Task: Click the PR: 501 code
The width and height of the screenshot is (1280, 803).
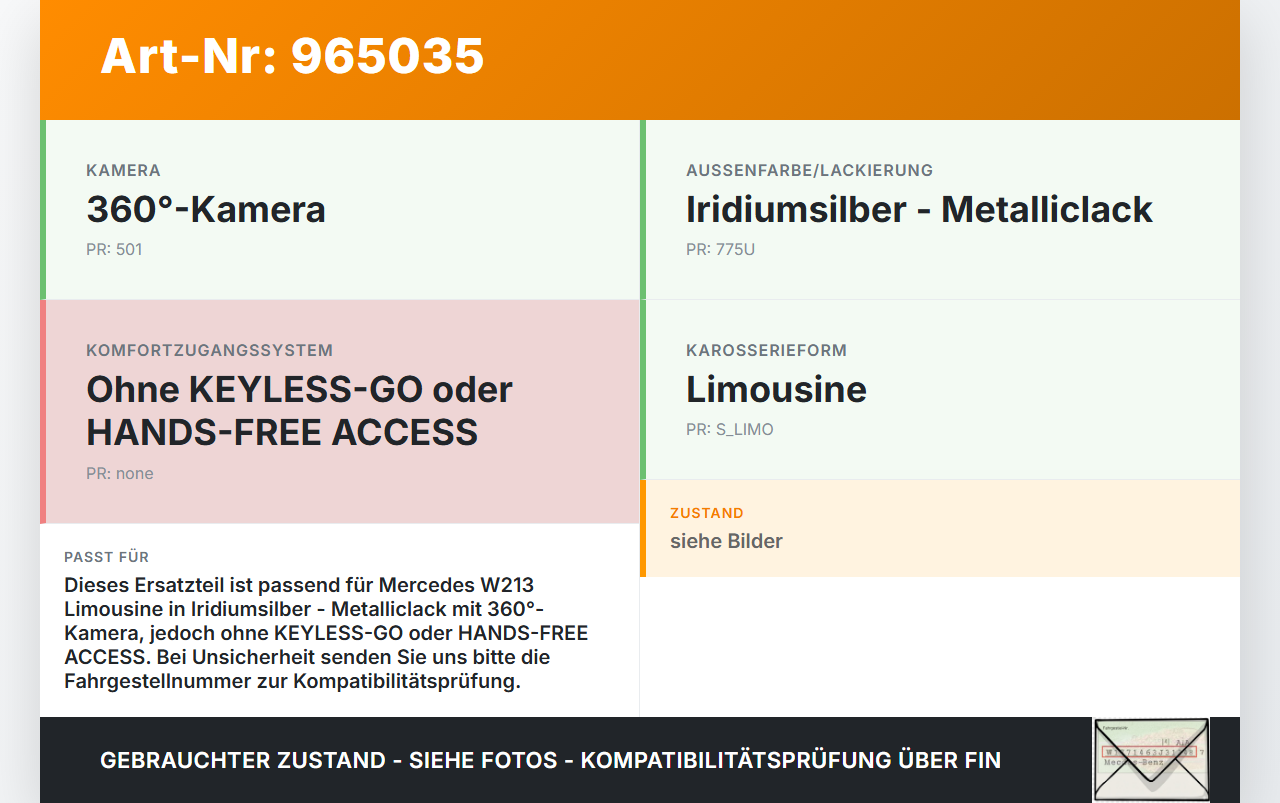Action: [x=114, y=249]
